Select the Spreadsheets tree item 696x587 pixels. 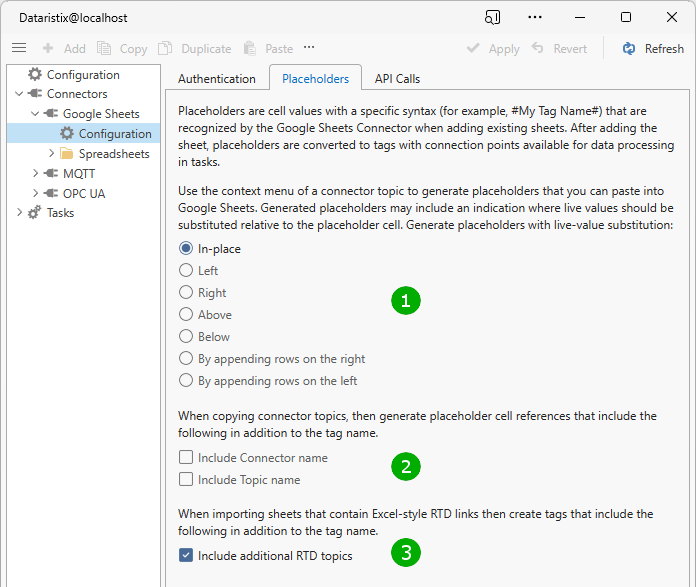tap(114, 154)
